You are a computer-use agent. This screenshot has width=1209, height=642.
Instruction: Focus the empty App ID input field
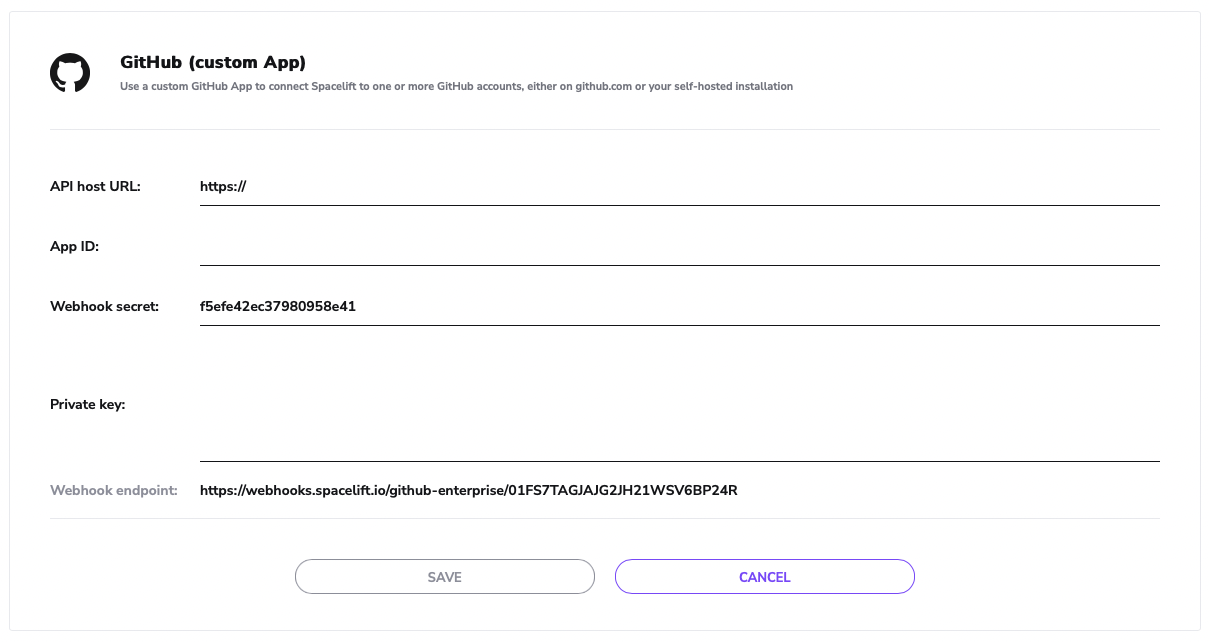pyautogui.click(x=680, y=247)
